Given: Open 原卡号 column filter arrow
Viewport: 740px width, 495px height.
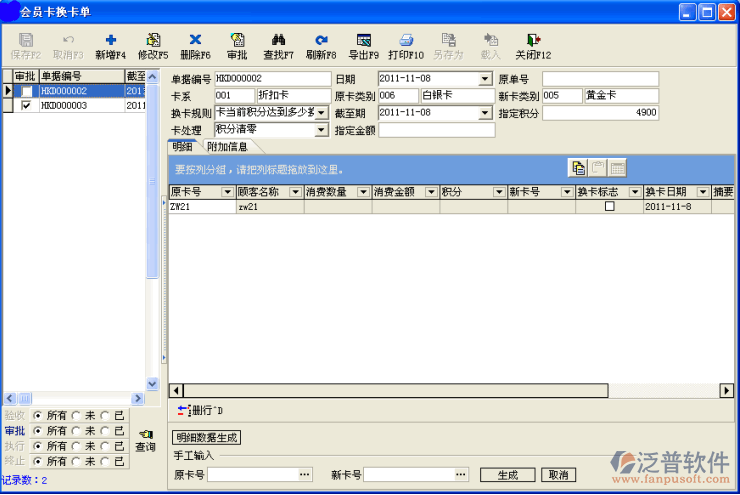Looking at the screenshot, I should click(x=227, y=192).
